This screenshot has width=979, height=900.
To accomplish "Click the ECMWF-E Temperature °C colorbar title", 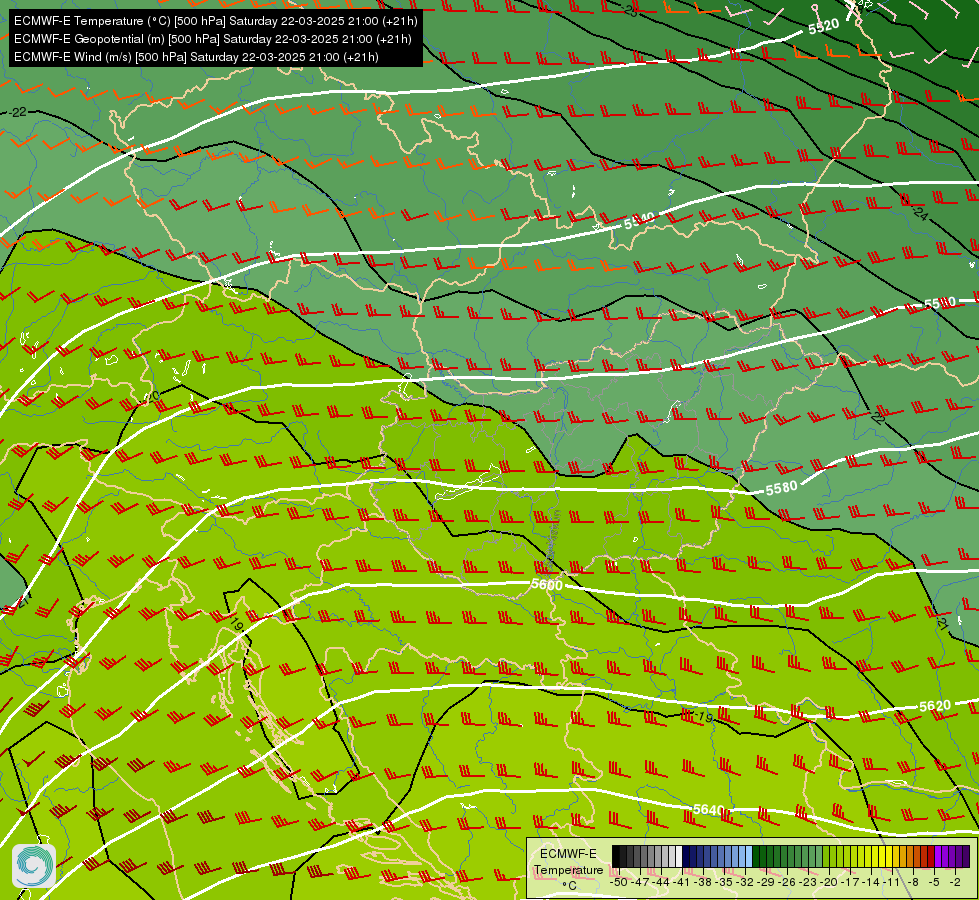I will tap(568, 869).
